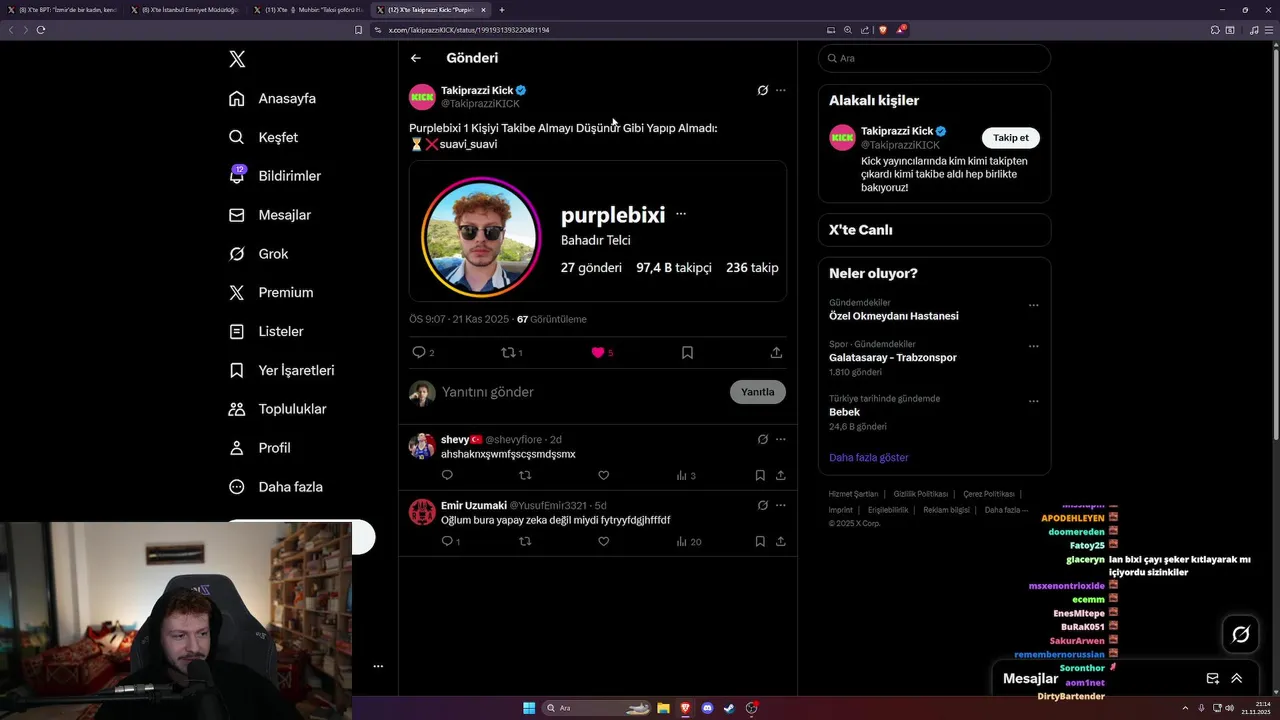The height and width of the screenshot is (720, 1280).
Task: View analytics on Emir Uzumaki's comment
Action: tap(688, 541)
